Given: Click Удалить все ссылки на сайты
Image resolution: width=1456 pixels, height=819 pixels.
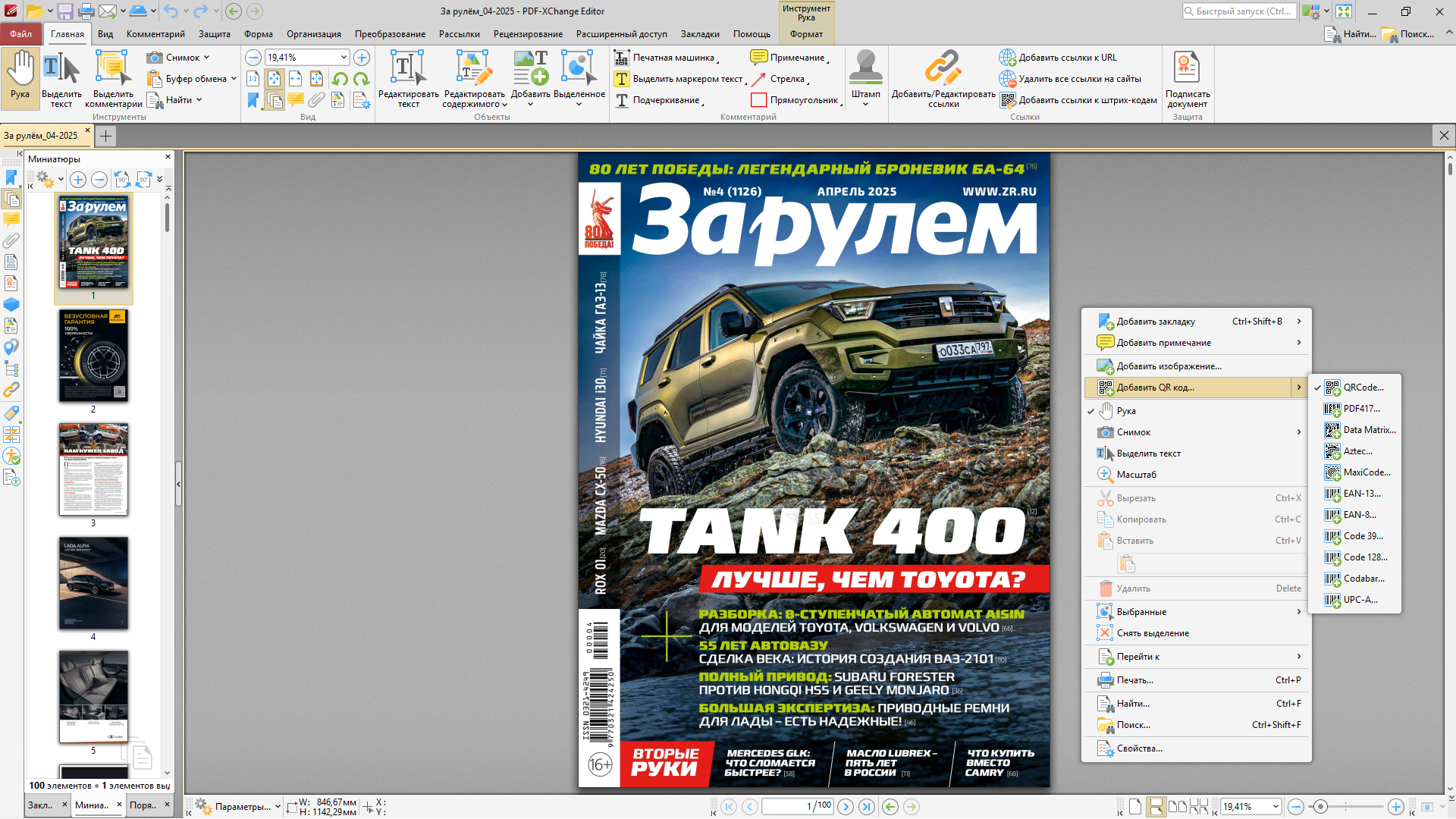Looking at the screenshot, I should tap(1070, 79).
